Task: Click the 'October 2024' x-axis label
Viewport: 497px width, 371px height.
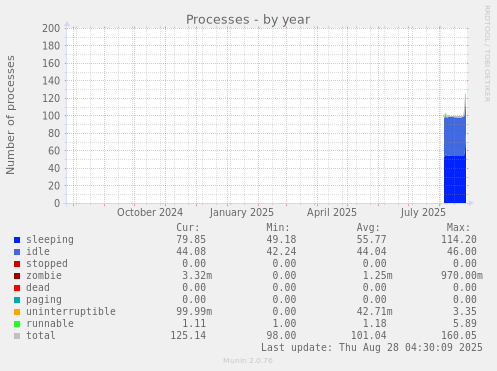Action: pos(150,213)
